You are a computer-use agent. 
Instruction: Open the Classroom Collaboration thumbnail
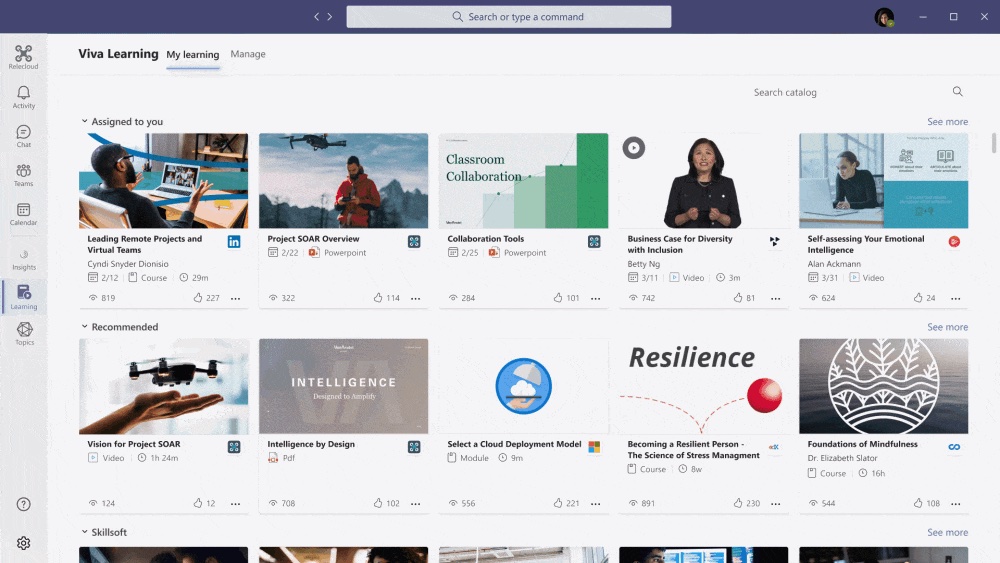tap(523, 180)
